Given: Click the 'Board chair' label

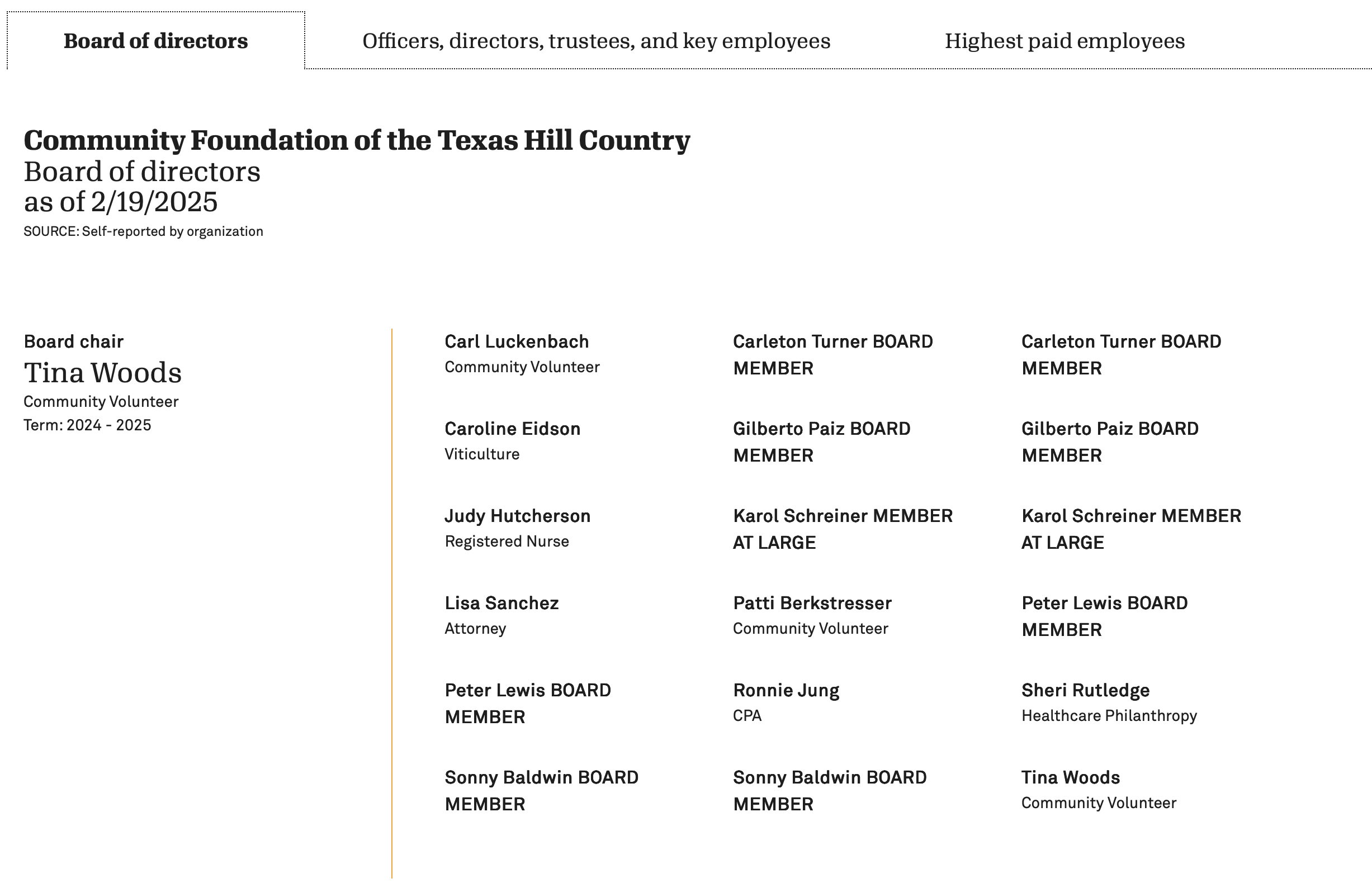Looking at the screenshot, I should [x=73, y=341].
